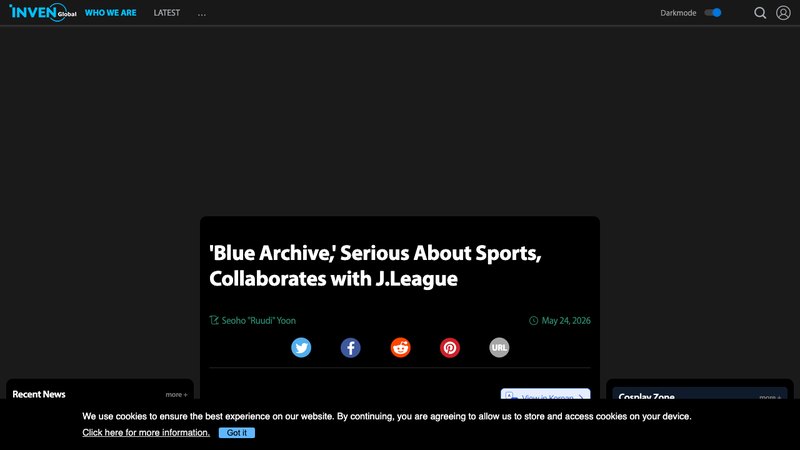Go to the LATEST section
Viewport: 800px width, 450px height.
[167, 13]
